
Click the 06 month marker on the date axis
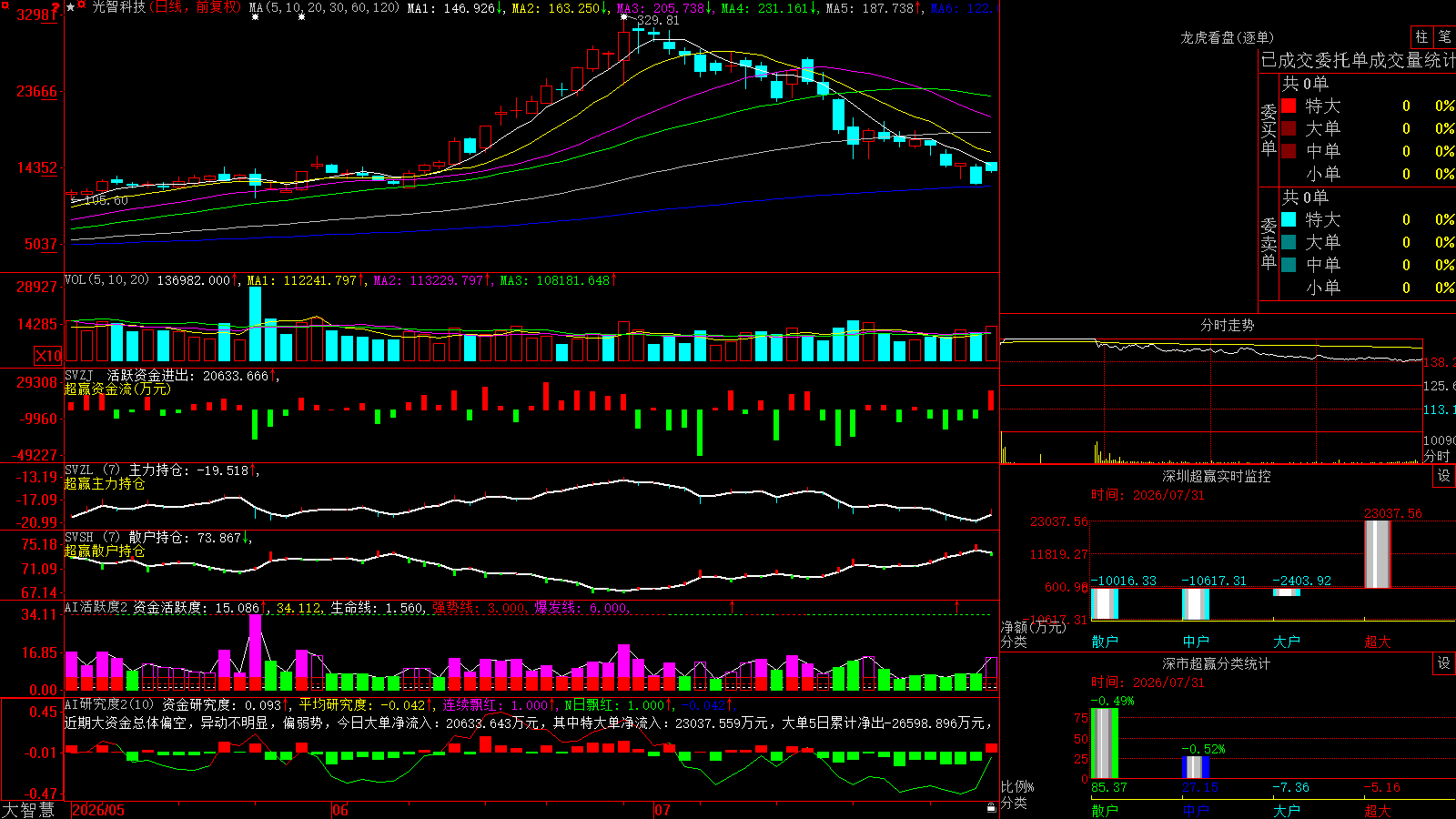click(x=340, y=810)
